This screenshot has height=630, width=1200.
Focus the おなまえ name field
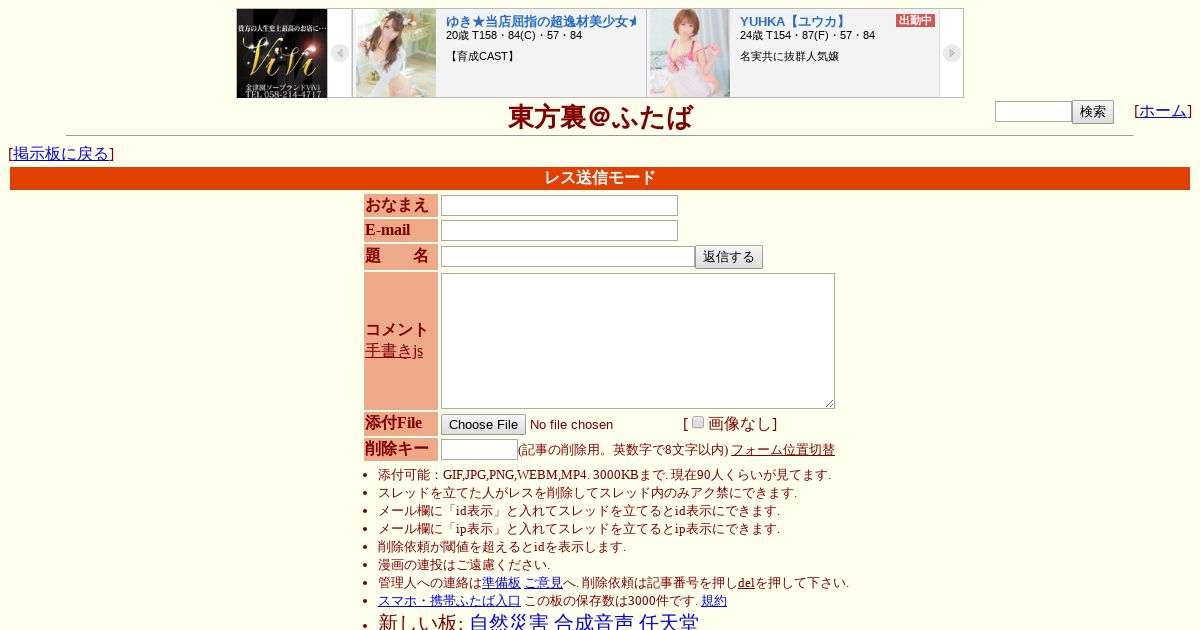tap(559, 205)
